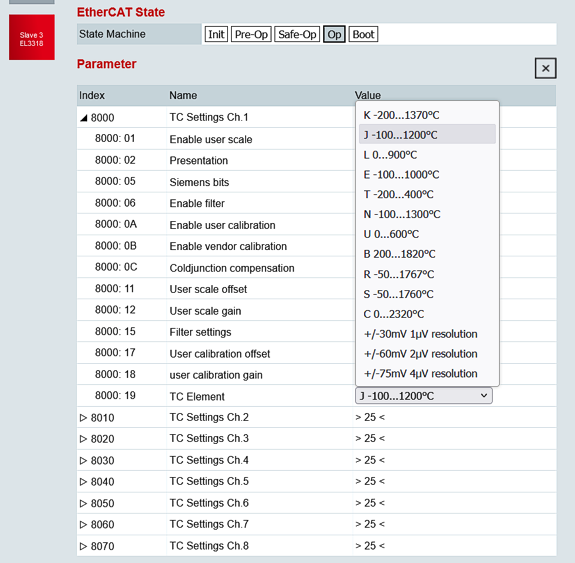Set state machine to Pre-Op
The width and height of the screenshot is (575, 563).
[251, 34]
